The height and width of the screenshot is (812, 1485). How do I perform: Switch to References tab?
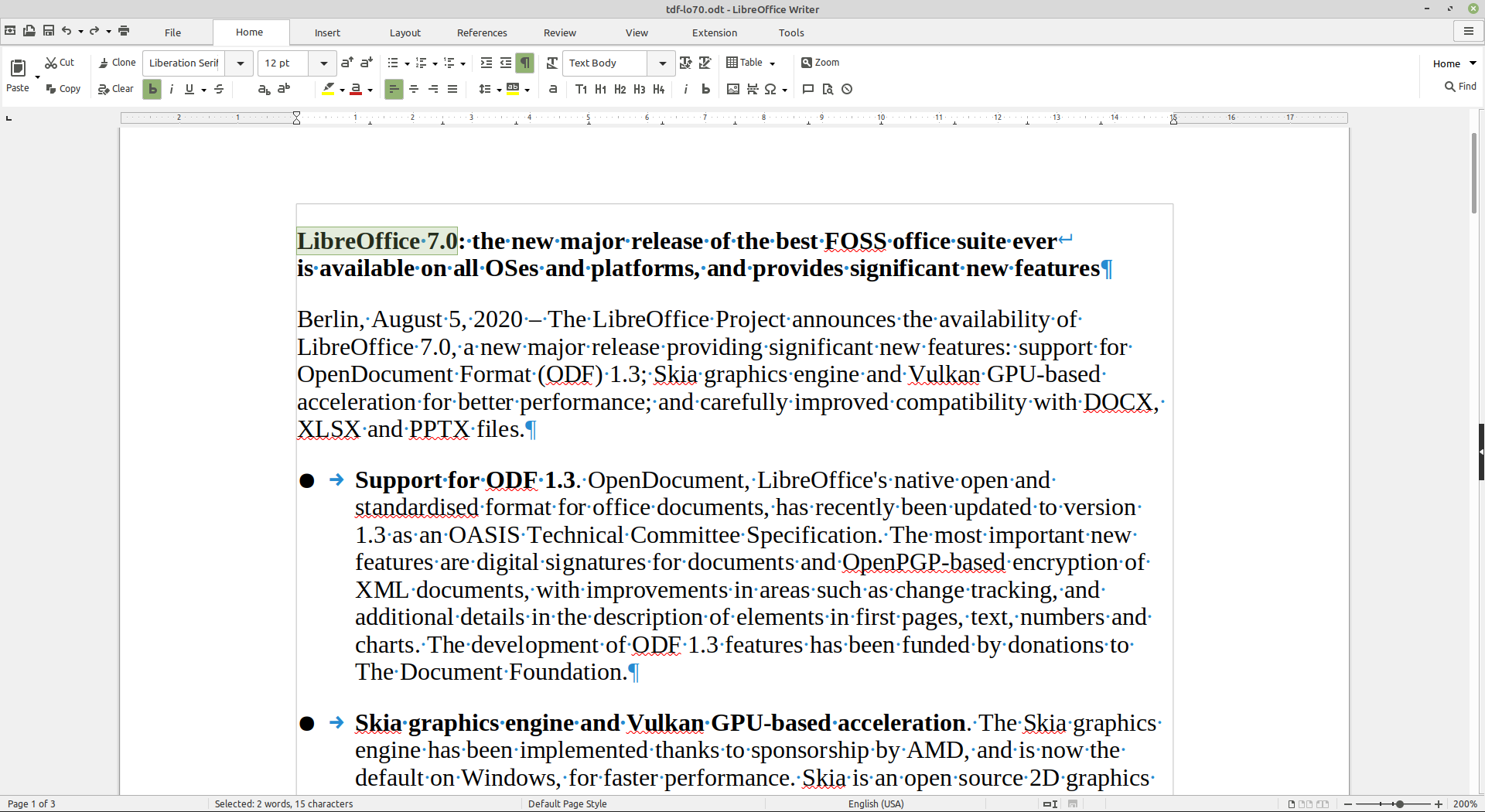click(482, 32)
